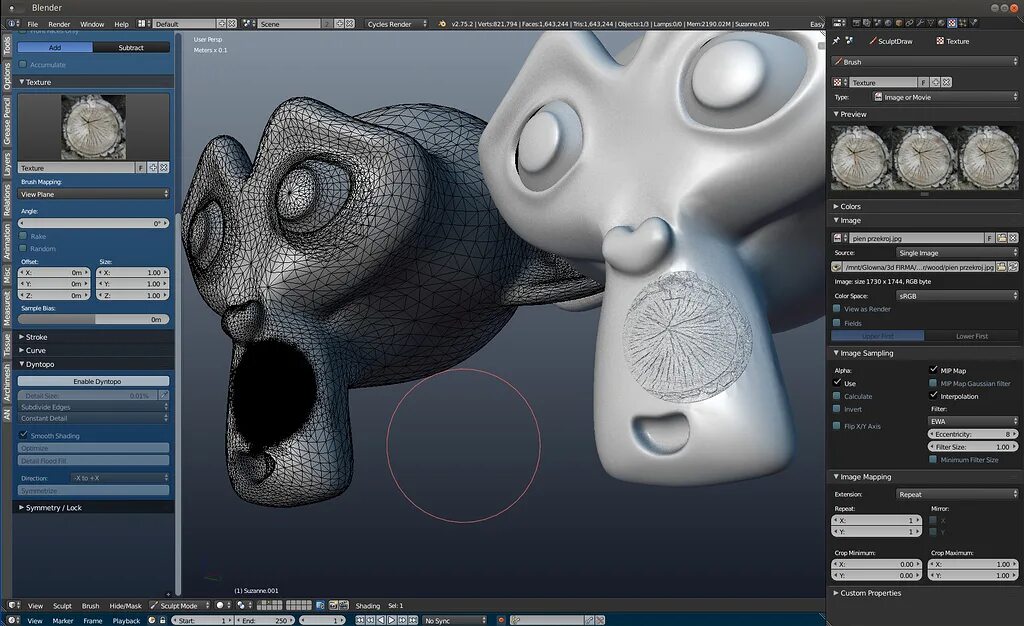This screenshot has height=626, width=1024.
Task: Open the Extension Repeat dropdown
Action: [957, 494]
